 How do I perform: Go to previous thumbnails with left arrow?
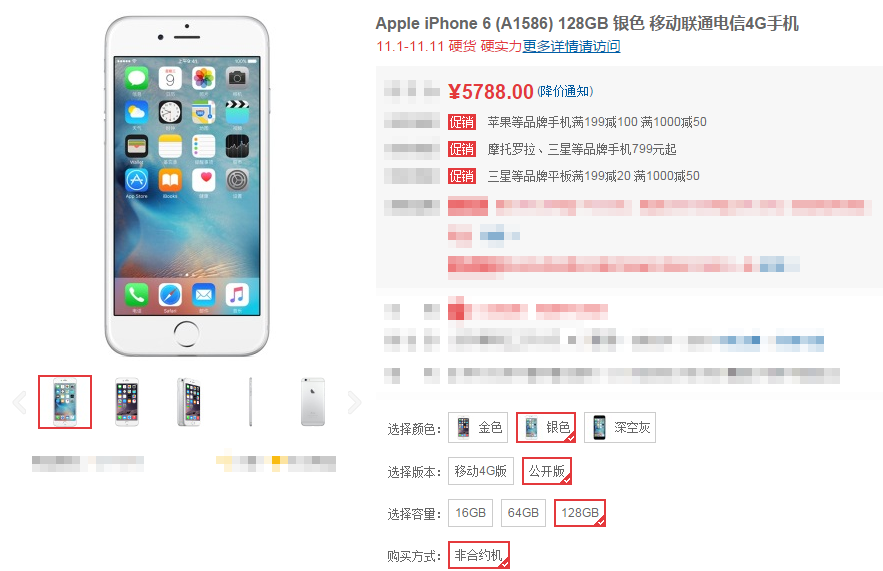point(20,402)
